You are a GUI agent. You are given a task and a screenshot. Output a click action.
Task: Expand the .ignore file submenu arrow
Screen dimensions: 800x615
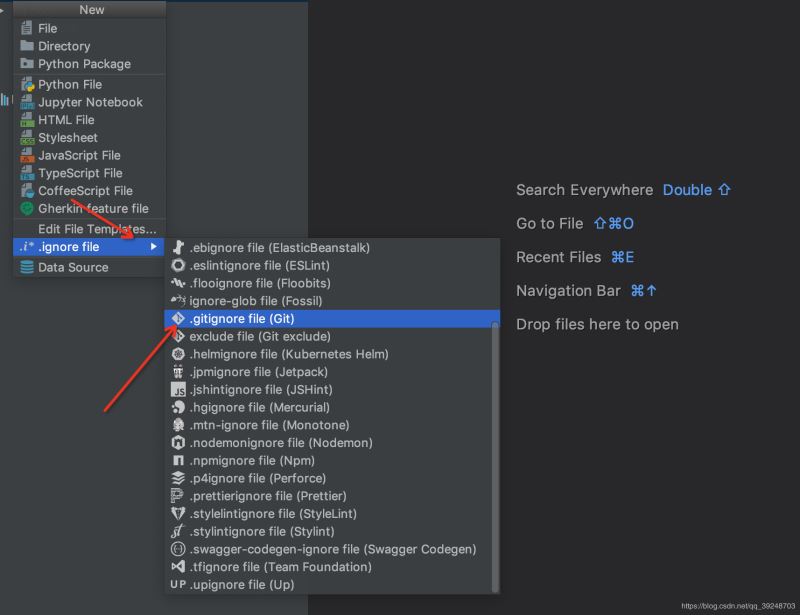click(153, 247)
